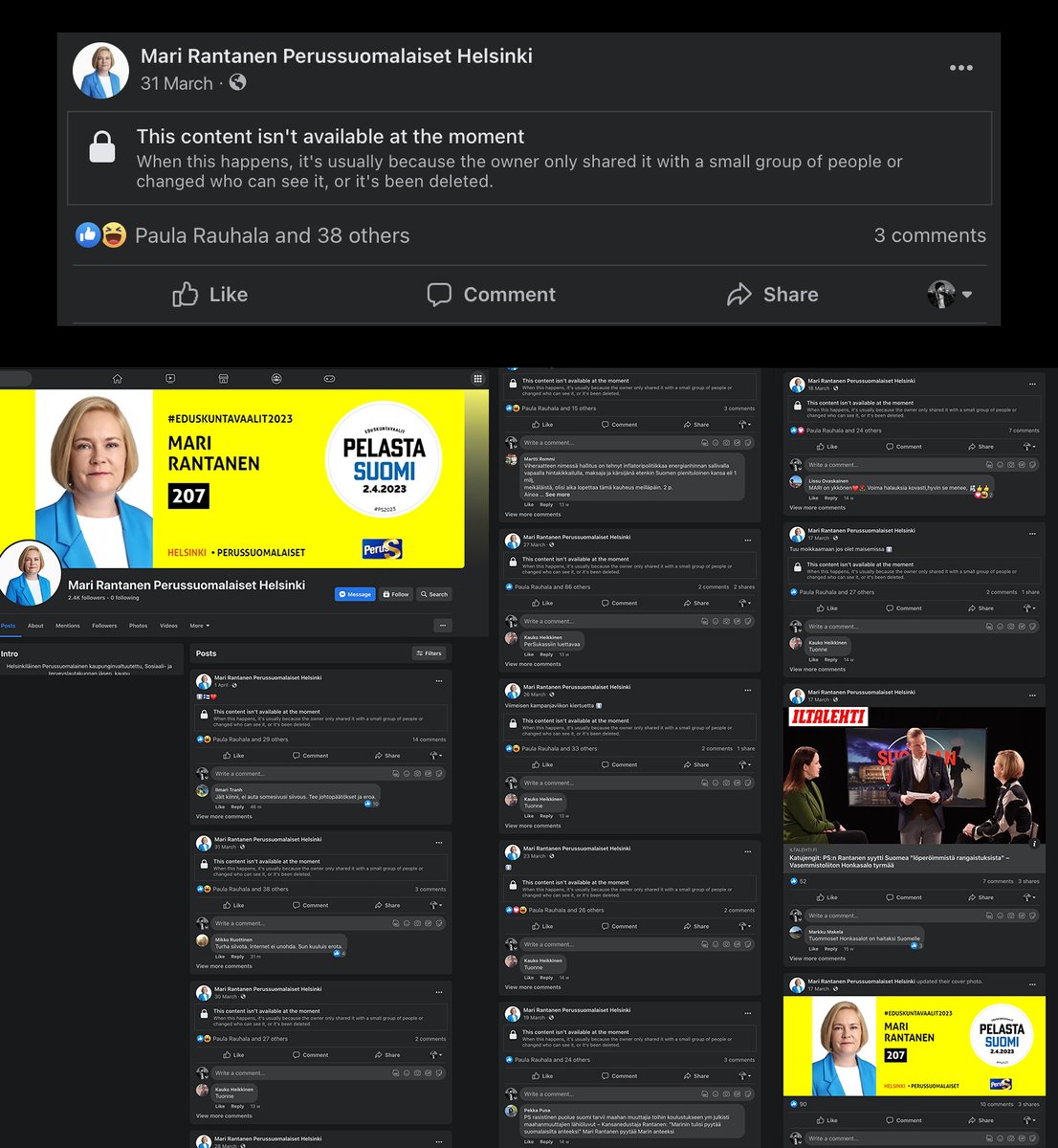
Task: Switch to the Followers tab
Action: click(x=104, y=626)
